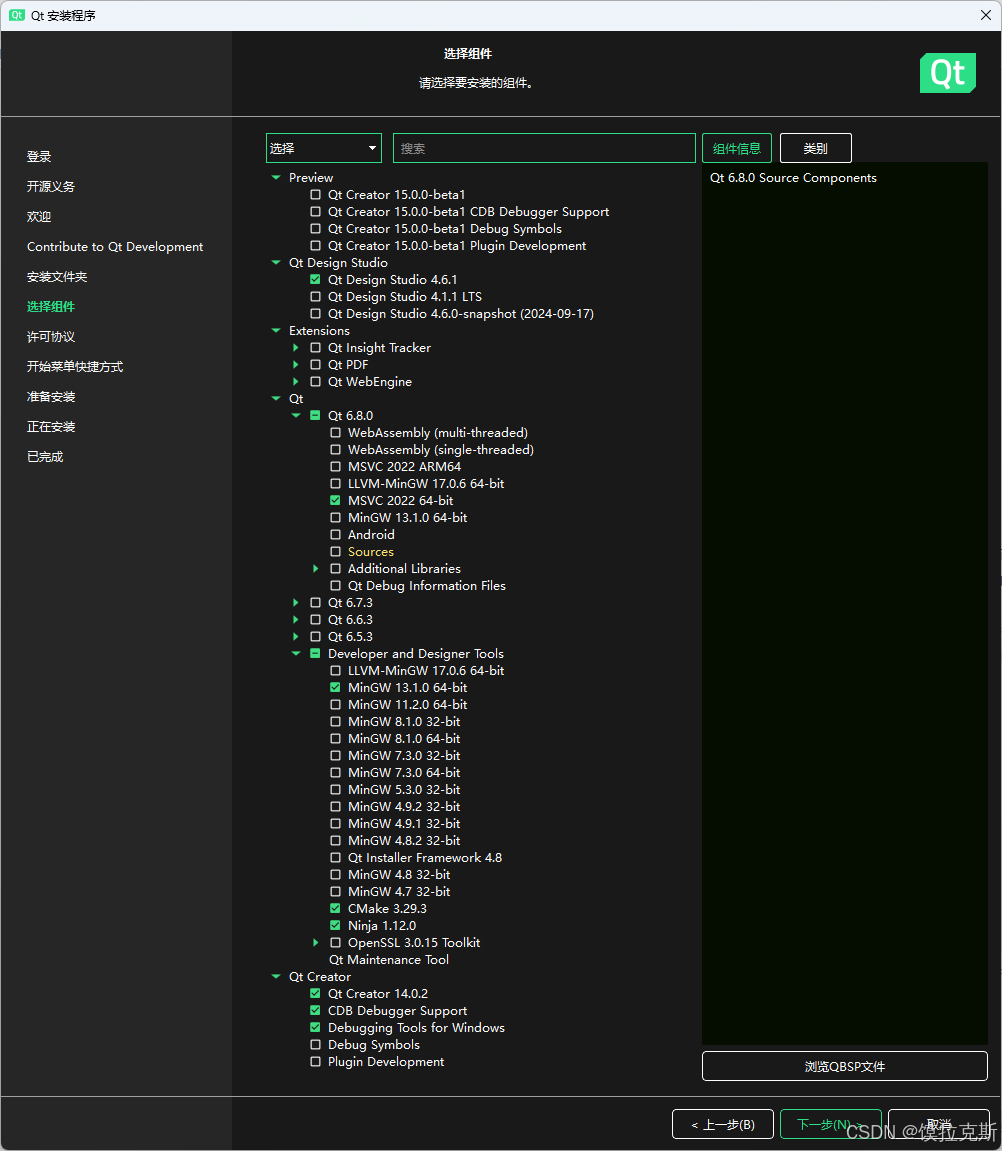Collapse Developer and Designer Tools
Viewport: 1002px width, 1151px height.
296,653
